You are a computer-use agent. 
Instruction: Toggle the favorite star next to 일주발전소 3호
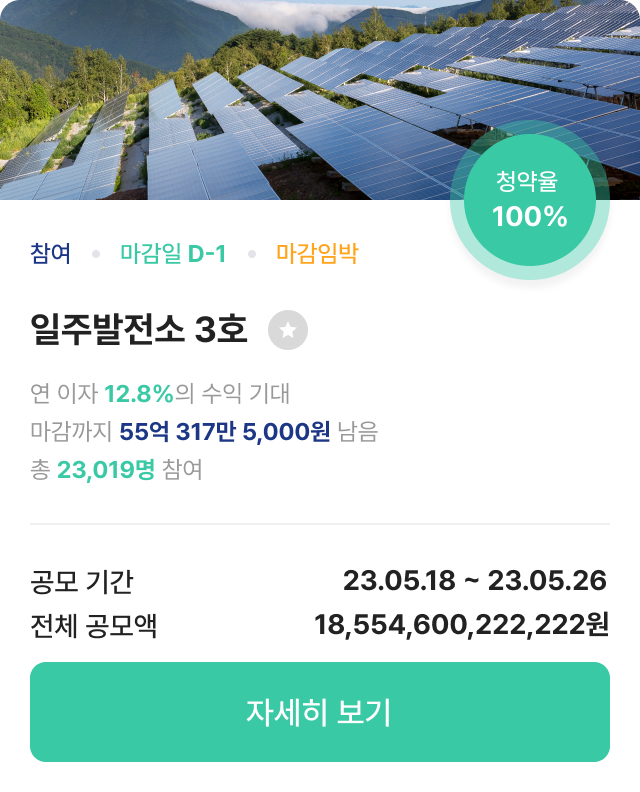point(287,330)
